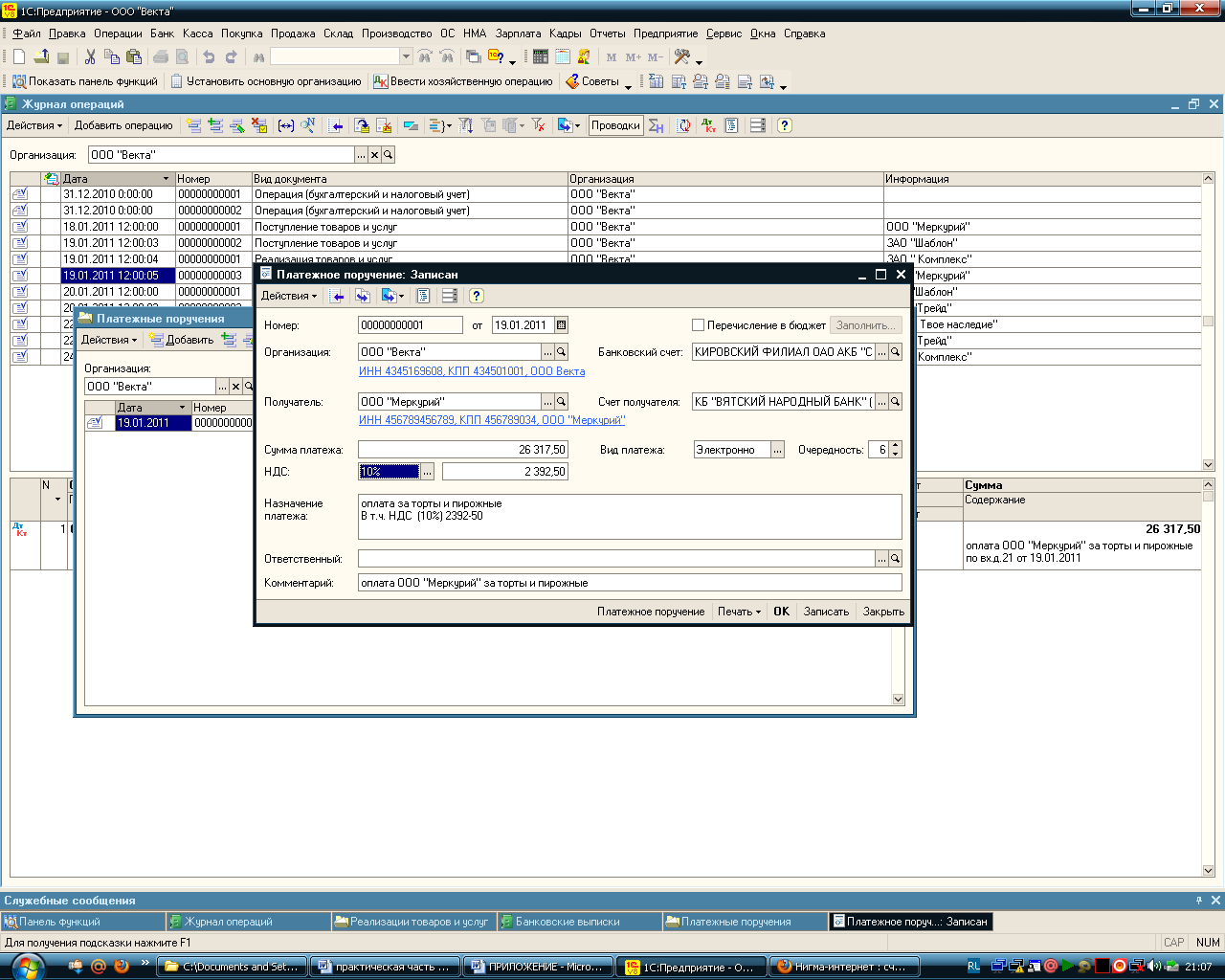Click the Очередность spinner arrows
The width and height of the screenshot is (1225, 980).
tap(896, 450)
